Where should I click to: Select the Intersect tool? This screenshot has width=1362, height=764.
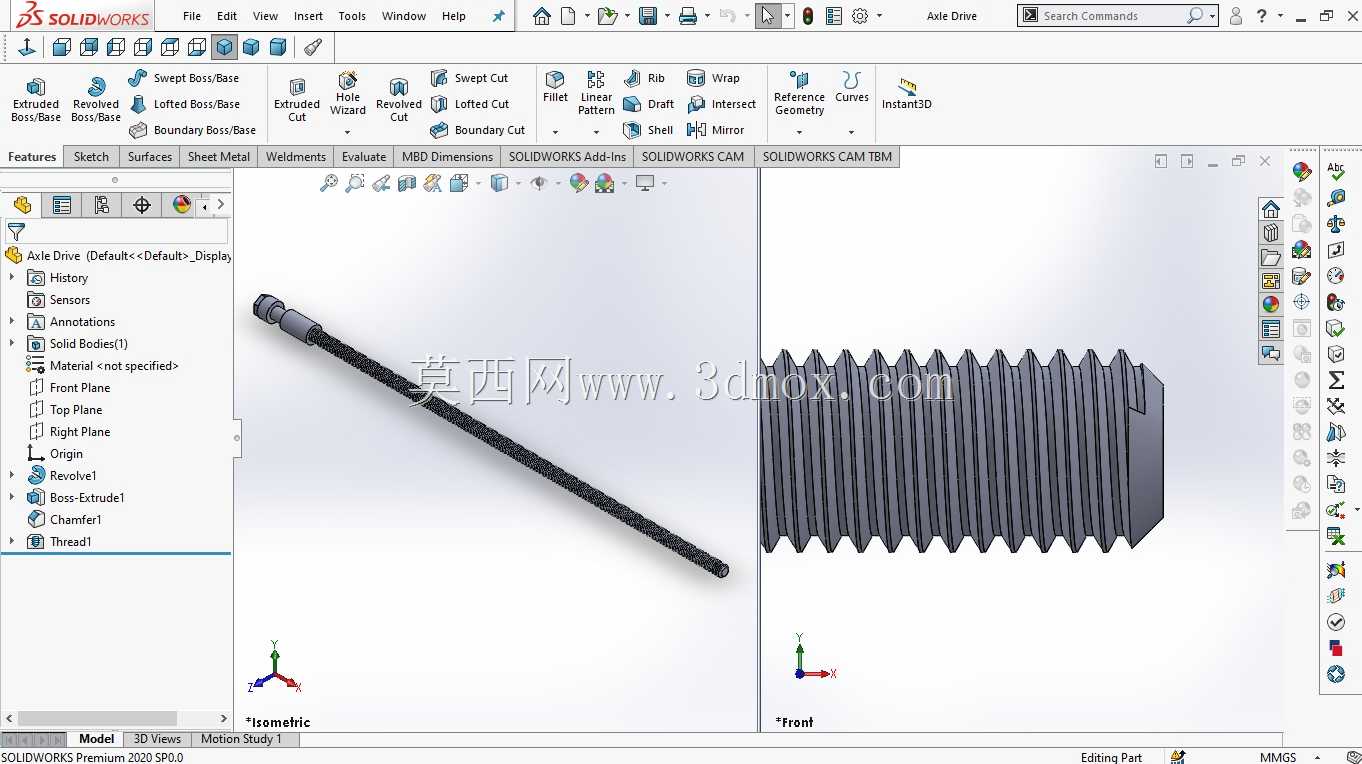[722, 104]
